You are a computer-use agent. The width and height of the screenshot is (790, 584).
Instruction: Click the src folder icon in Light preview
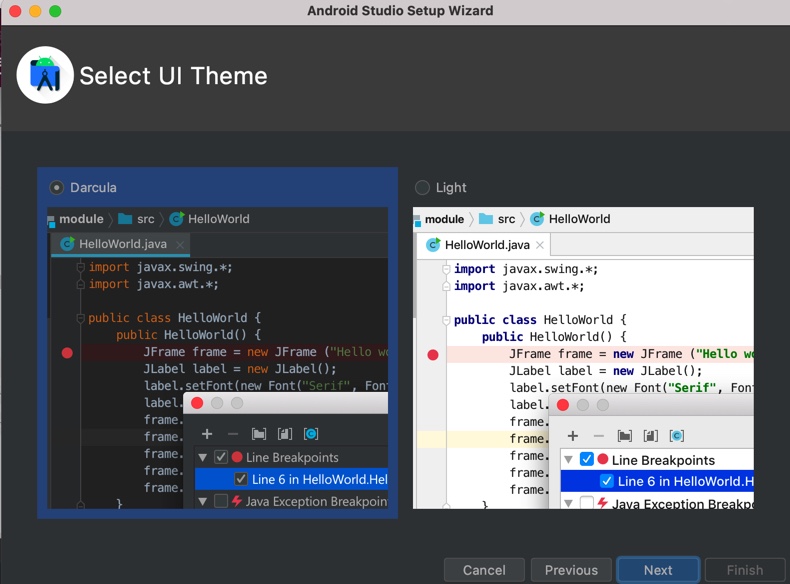click(x=486, y=219)
